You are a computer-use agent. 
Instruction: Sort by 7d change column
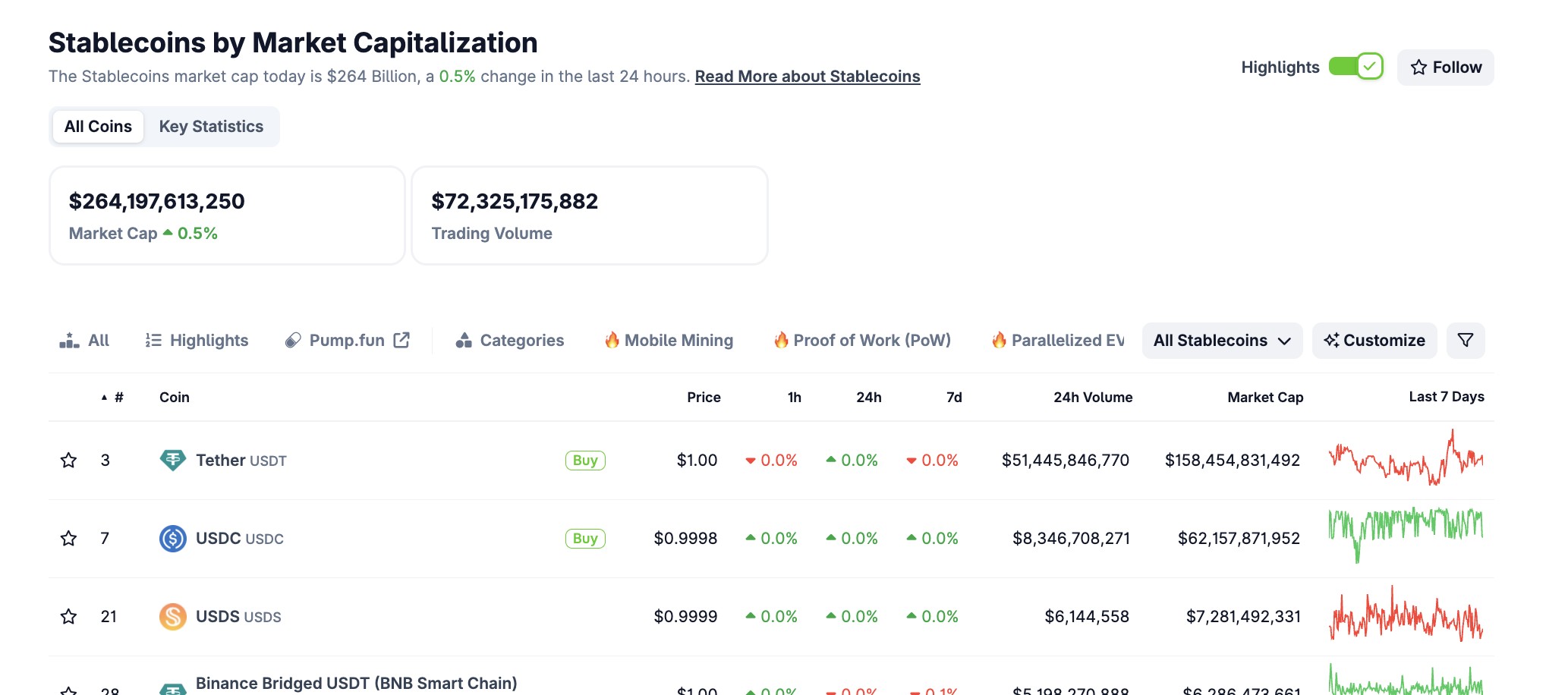[954, 397]
